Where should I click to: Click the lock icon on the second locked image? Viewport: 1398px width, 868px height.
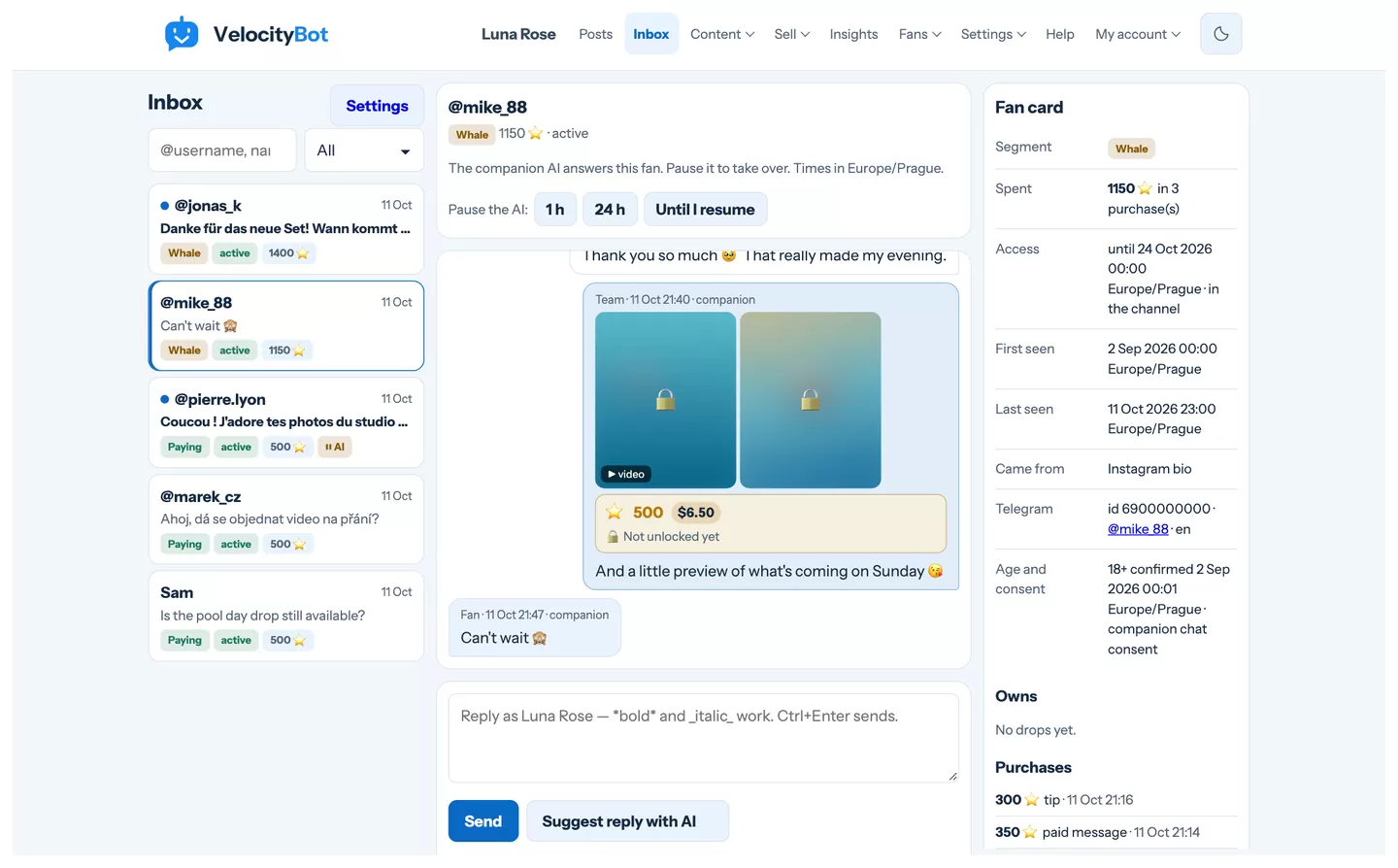(x=810, y=399)
